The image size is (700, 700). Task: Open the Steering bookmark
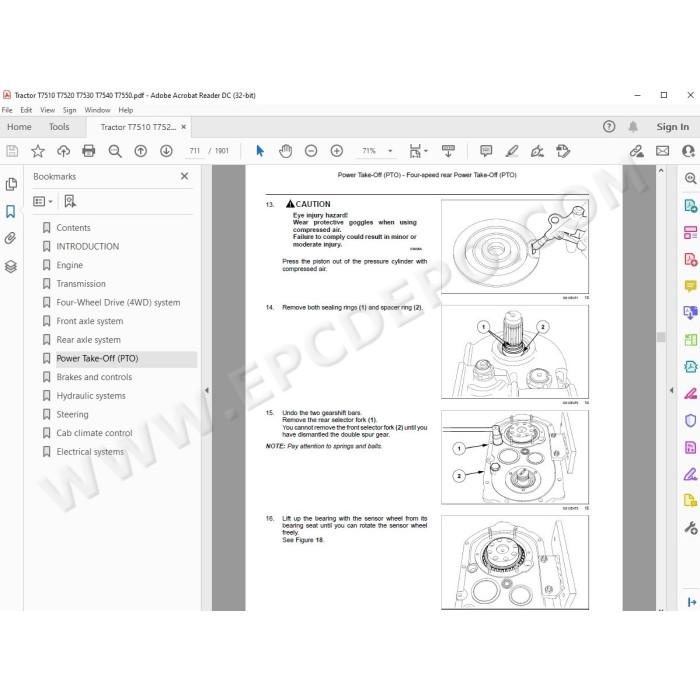pyautogui.click(x=72, y=415)
